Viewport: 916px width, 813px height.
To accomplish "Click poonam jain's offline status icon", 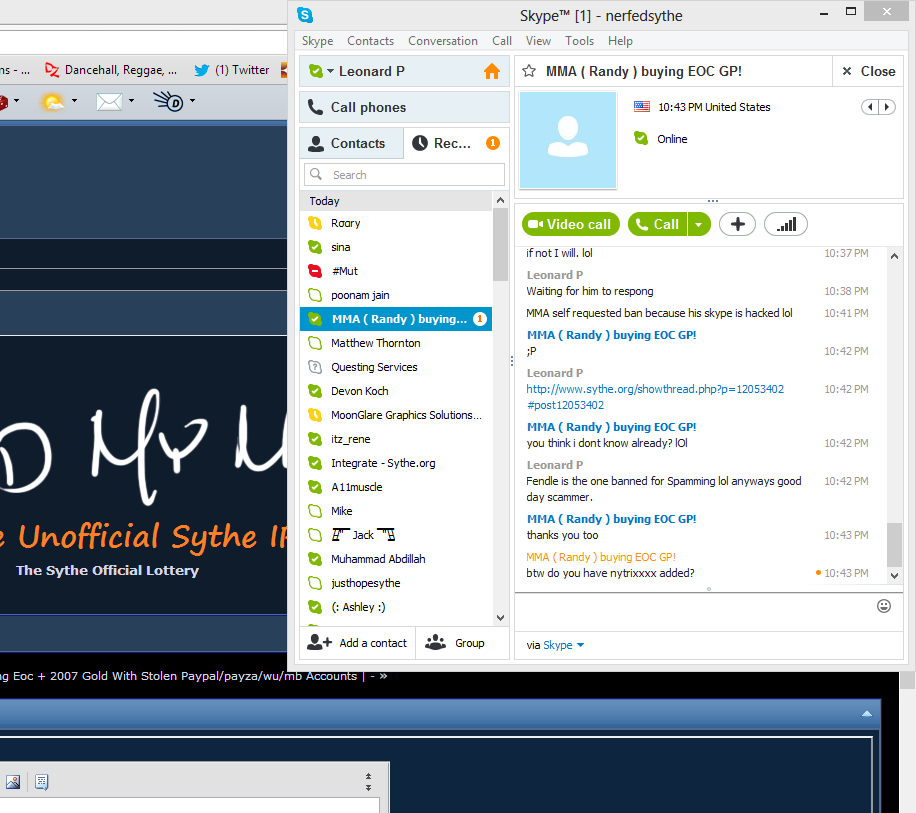I will pyautogui.click(x=315, y=295).
